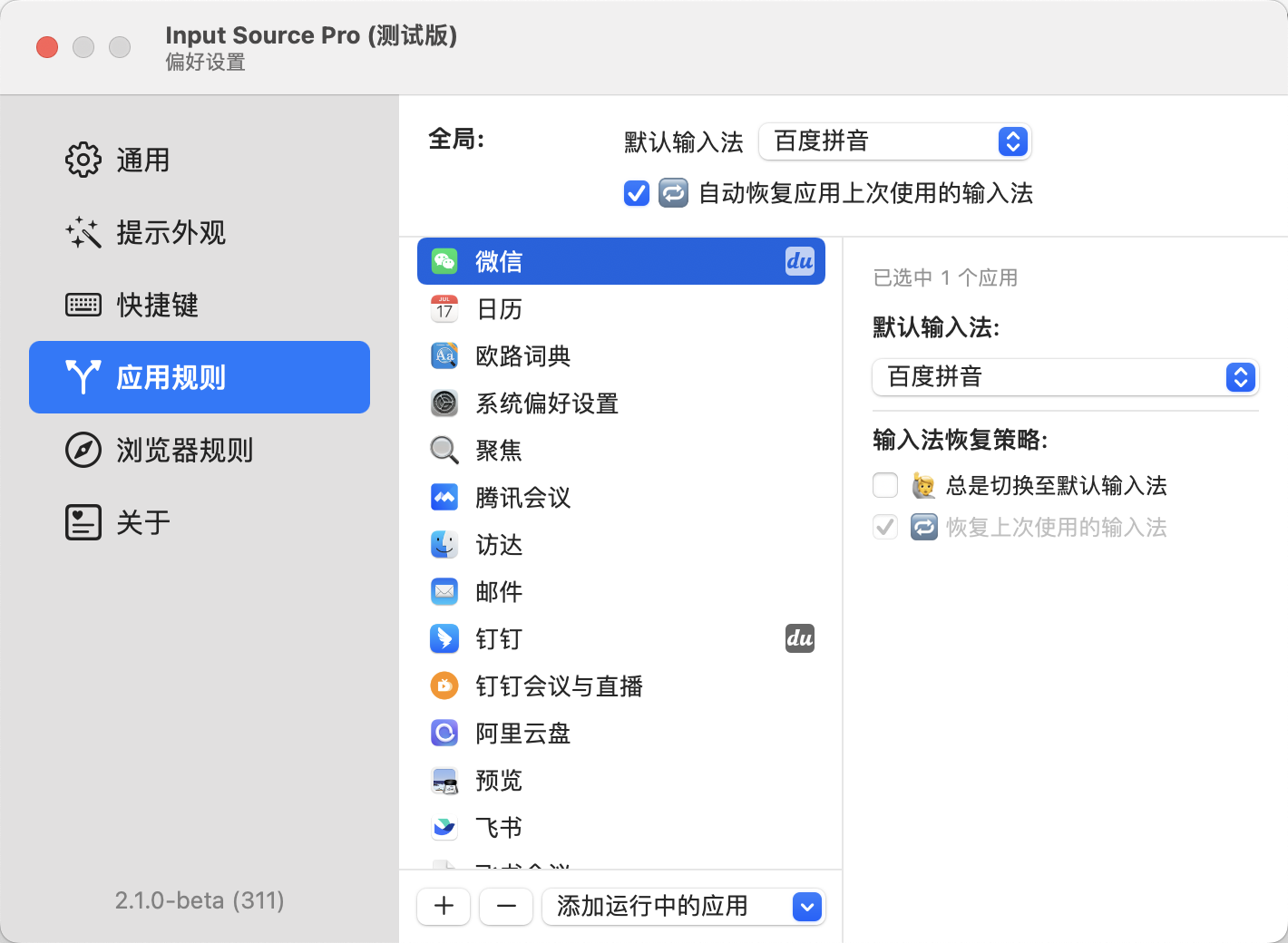Screen dimensions: 1288x943
Task: Click the DingTalk (钉钉) app icon
Action: [x=444, y=639]
